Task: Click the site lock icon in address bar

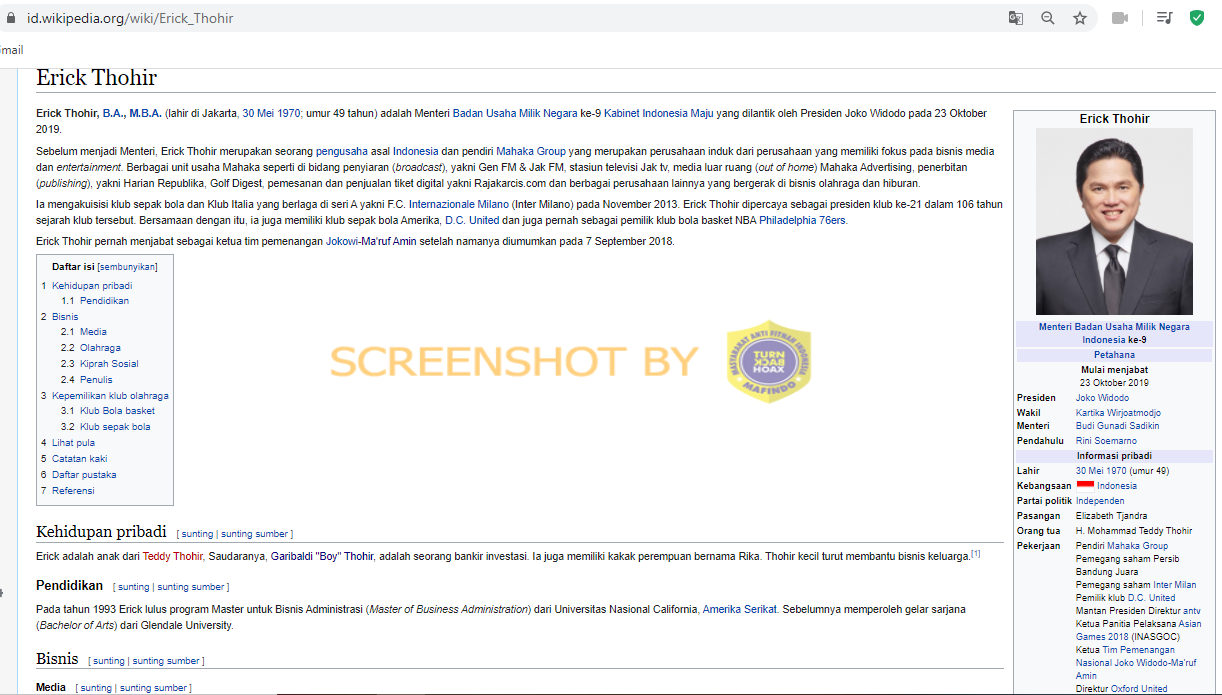Action: click(x=11, y=18)
